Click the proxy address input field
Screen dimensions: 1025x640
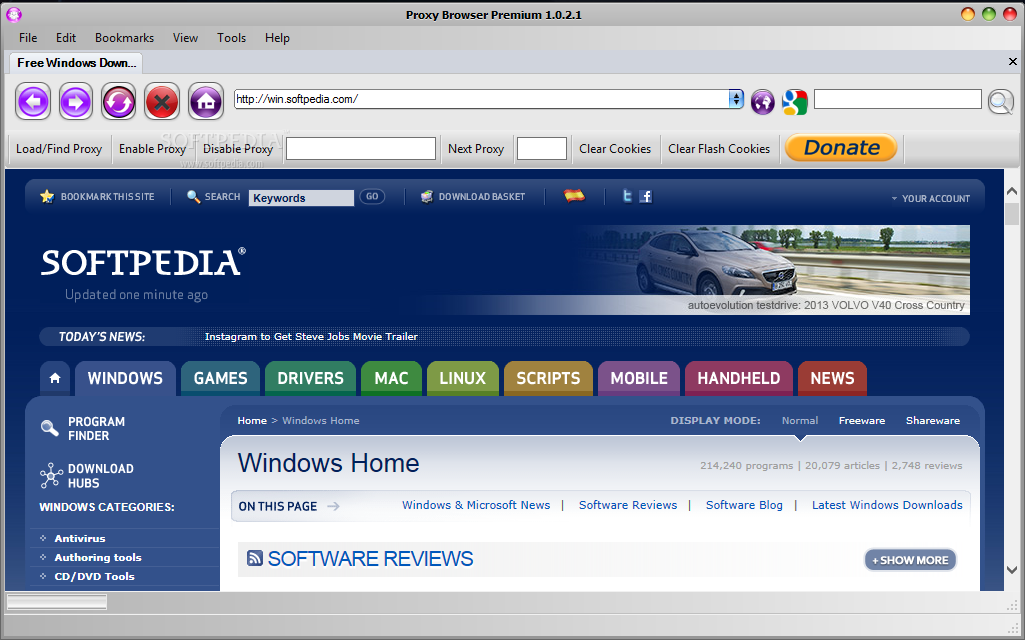coord(361,148)
